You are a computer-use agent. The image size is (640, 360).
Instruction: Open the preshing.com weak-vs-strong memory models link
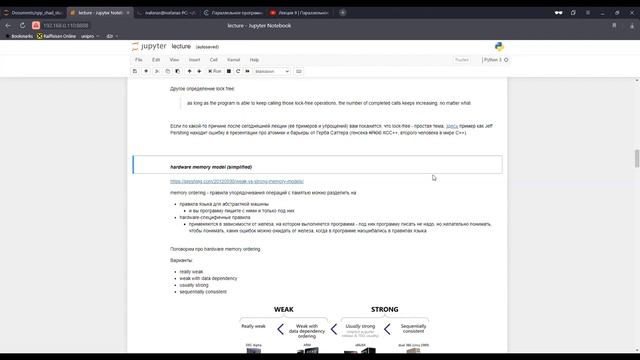(237, 181)
